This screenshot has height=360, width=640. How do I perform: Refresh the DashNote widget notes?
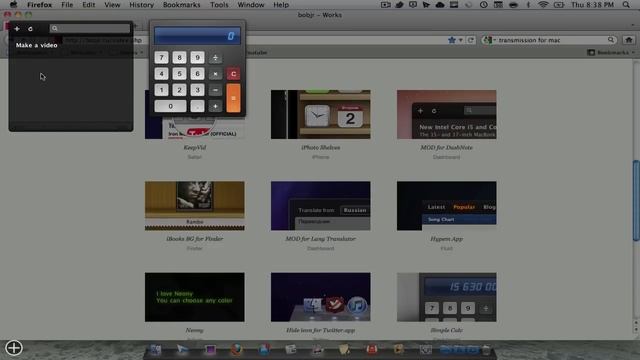[x=30, y=29]
